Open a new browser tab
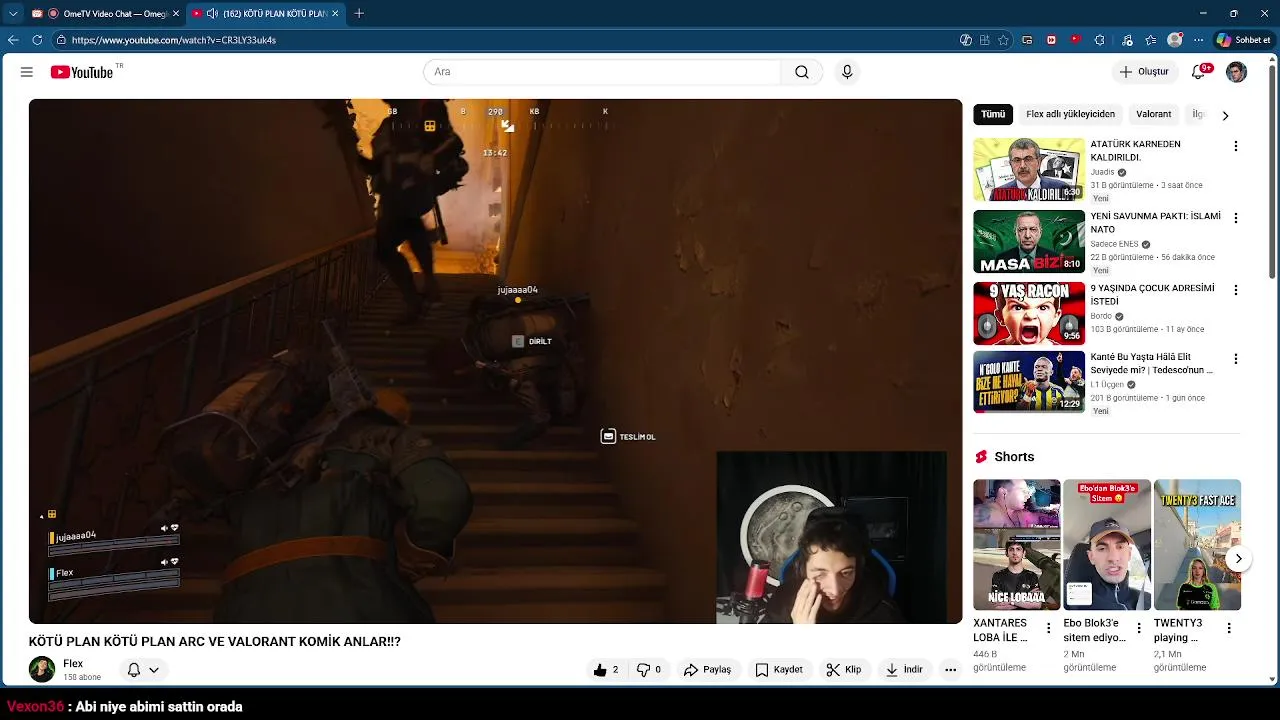 359,14
